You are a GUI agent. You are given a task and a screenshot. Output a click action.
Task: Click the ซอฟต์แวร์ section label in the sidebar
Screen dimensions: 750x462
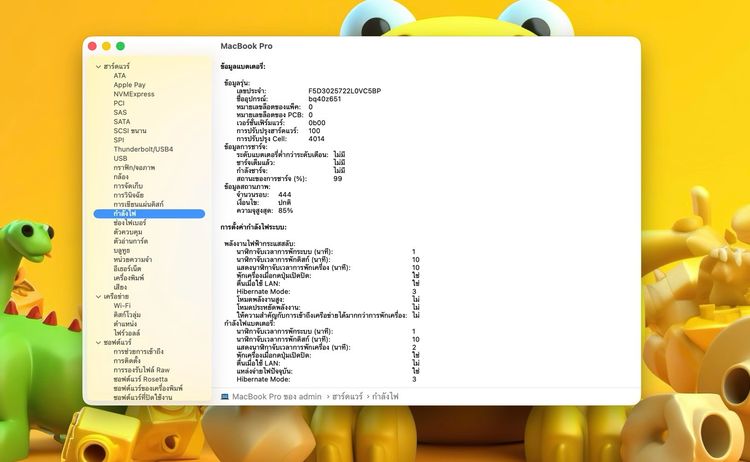pos(117,342)
